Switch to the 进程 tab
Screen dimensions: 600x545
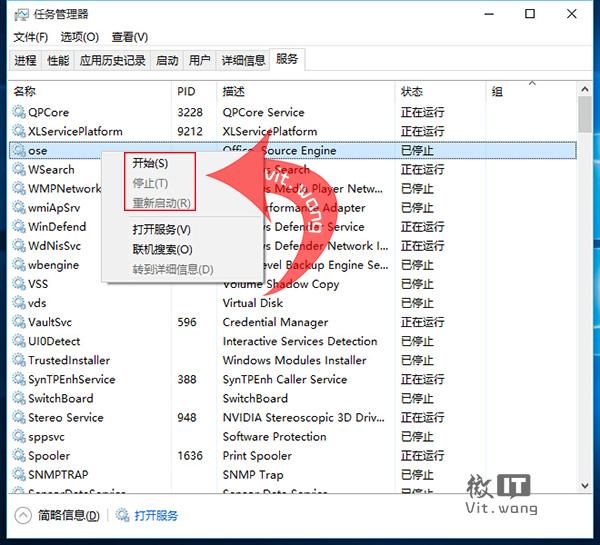coord(25,60)
